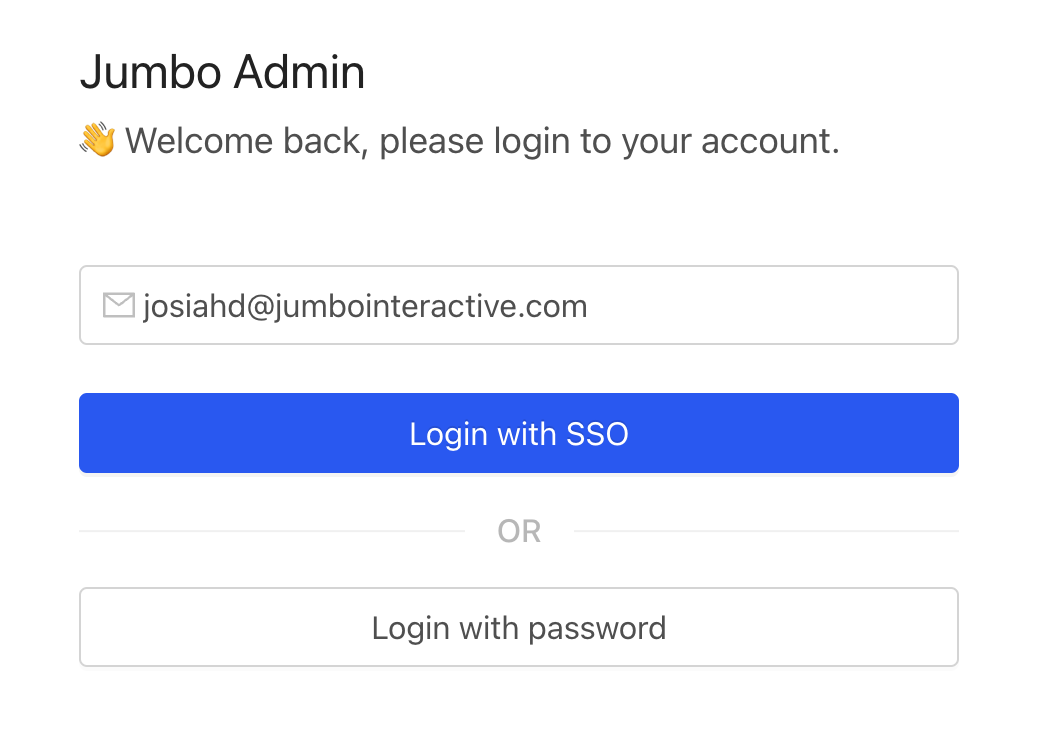This screenshot has height=748, width=1048.
Task: Click the Welcome back message text
Action: pos(482,141)
